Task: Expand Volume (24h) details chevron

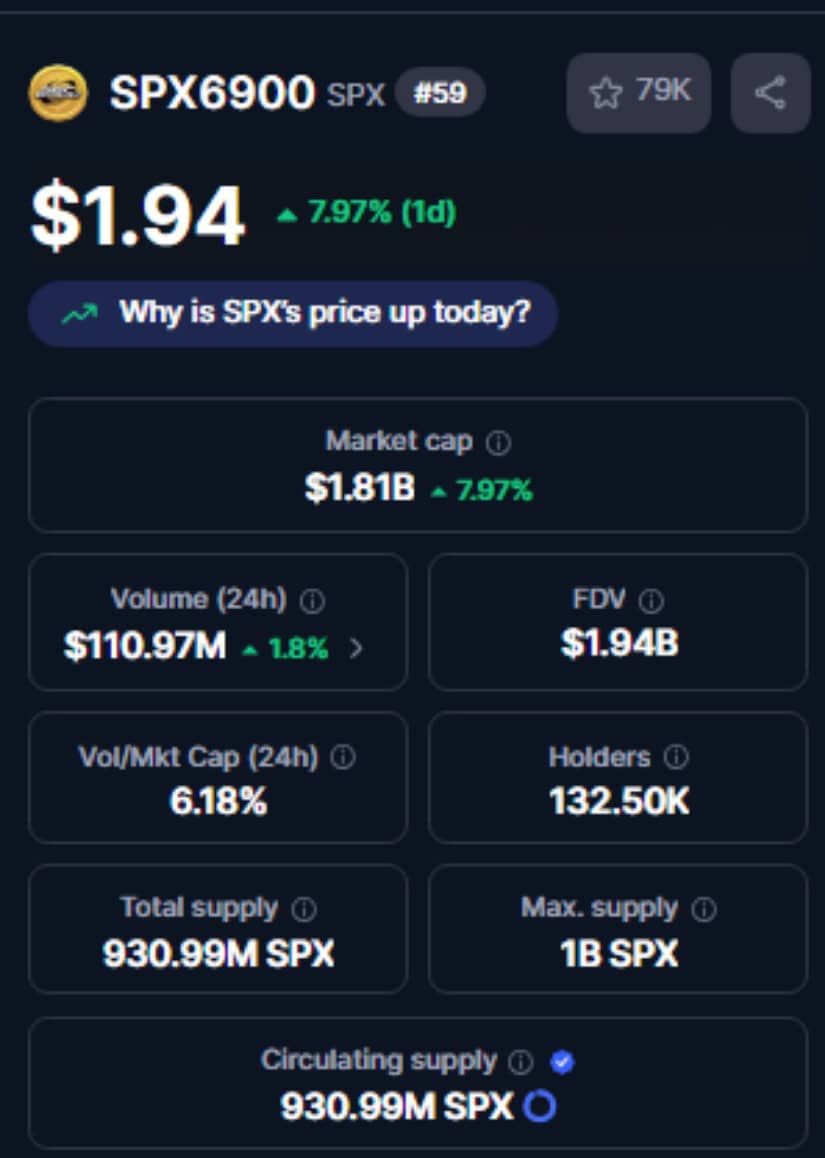Action: (357, 648)
